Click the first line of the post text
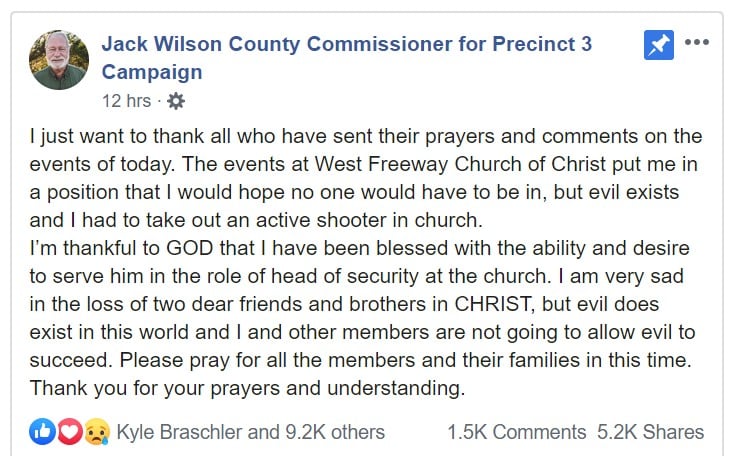731x456 pixels. (x=366, y=137)
